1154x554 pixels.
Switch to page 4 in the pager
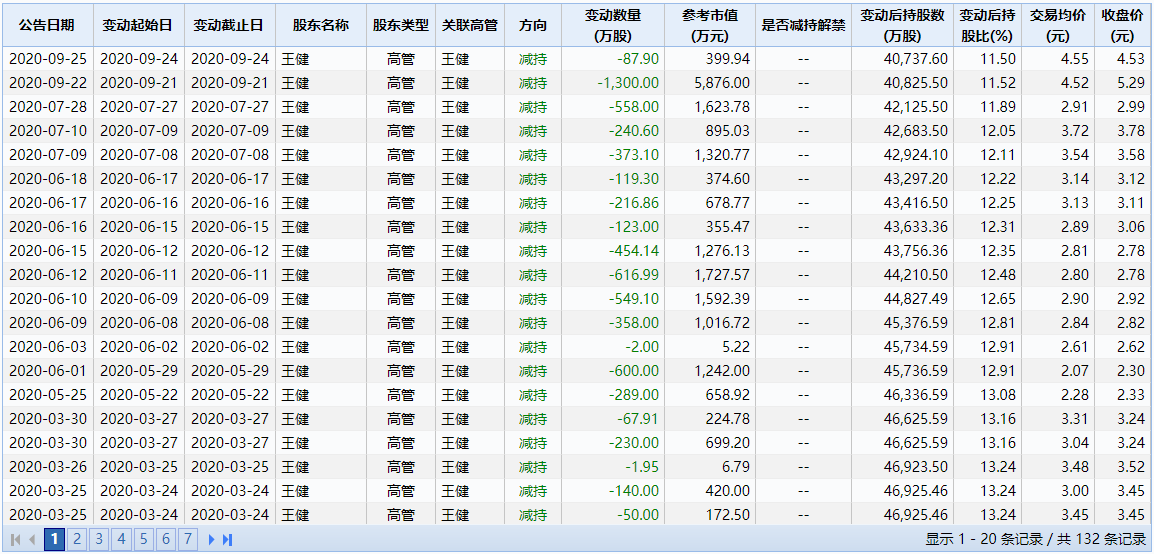pyautogui.click(x=121, y=540)
